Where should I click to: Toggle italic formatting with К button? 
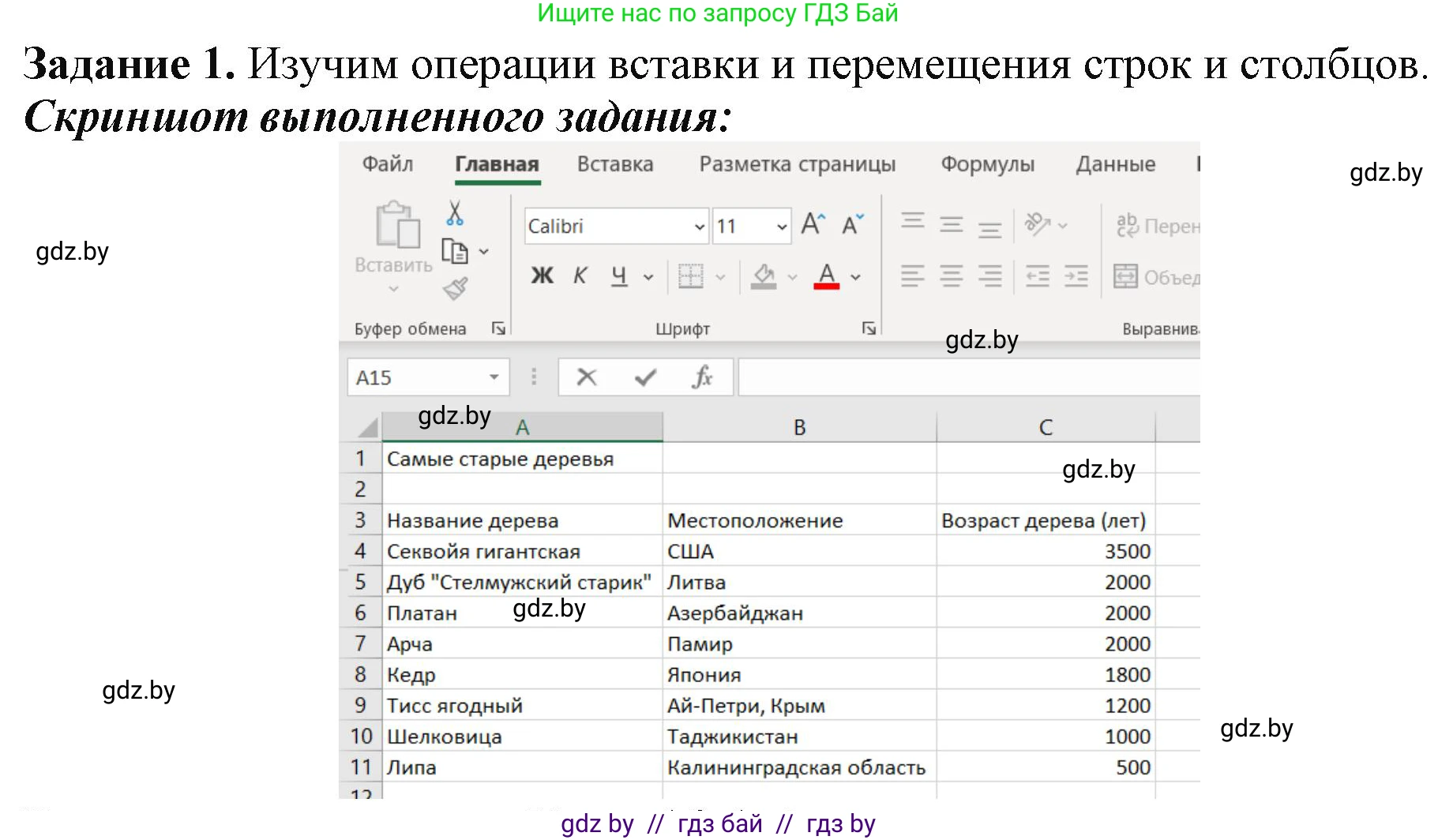[x=580, y=276]
